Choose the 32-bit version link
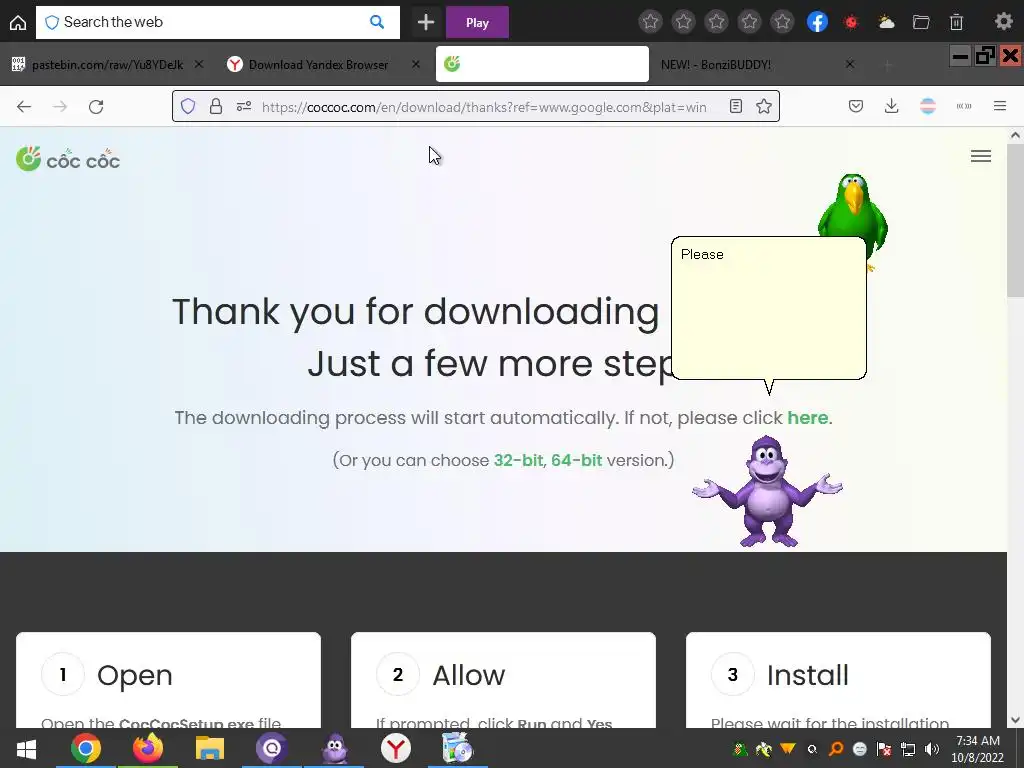The width and height of the screenshot is (1024, 768). pos(518,460)
